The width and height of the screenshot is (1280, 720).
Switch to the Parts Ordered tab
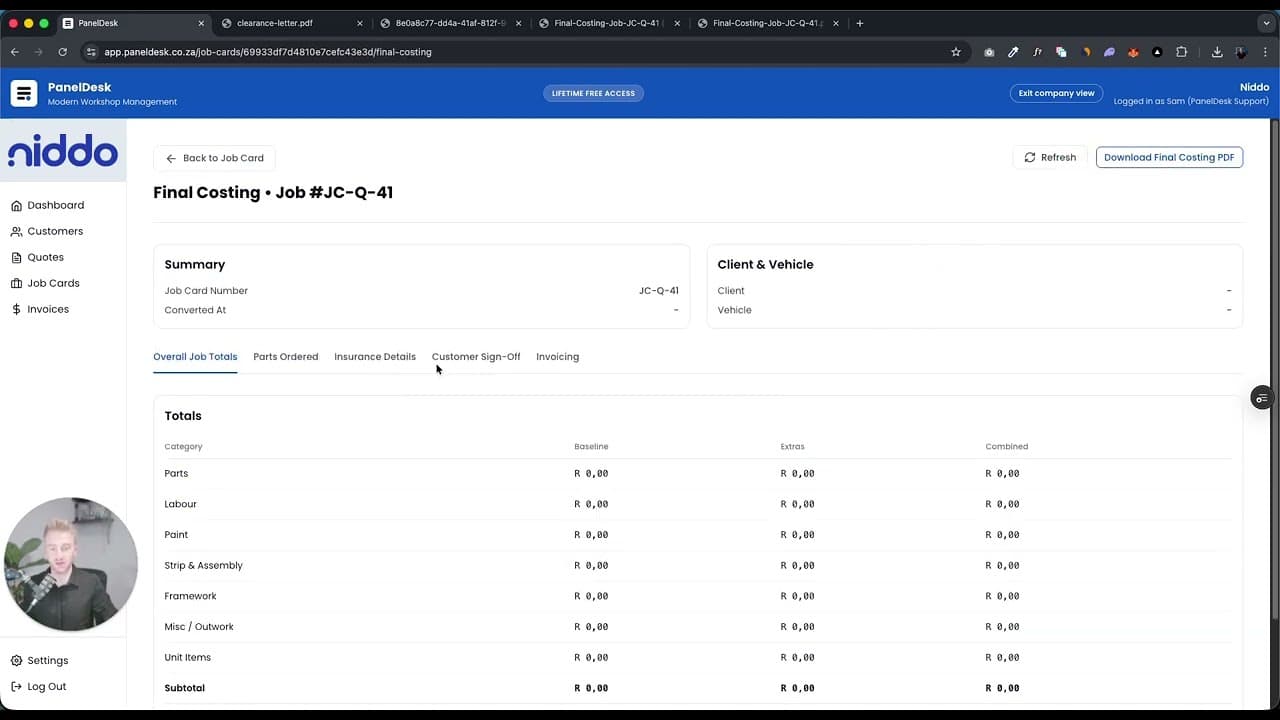pos(285,356)
